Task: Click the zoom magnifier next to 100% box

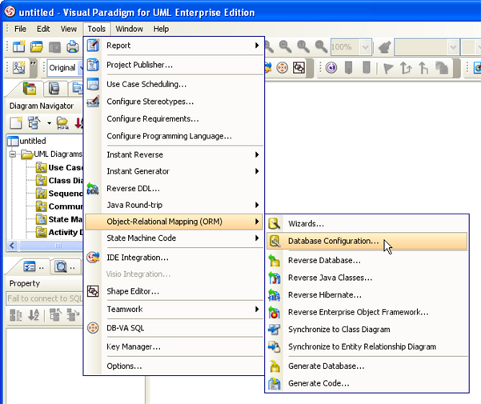Action: 321,47
